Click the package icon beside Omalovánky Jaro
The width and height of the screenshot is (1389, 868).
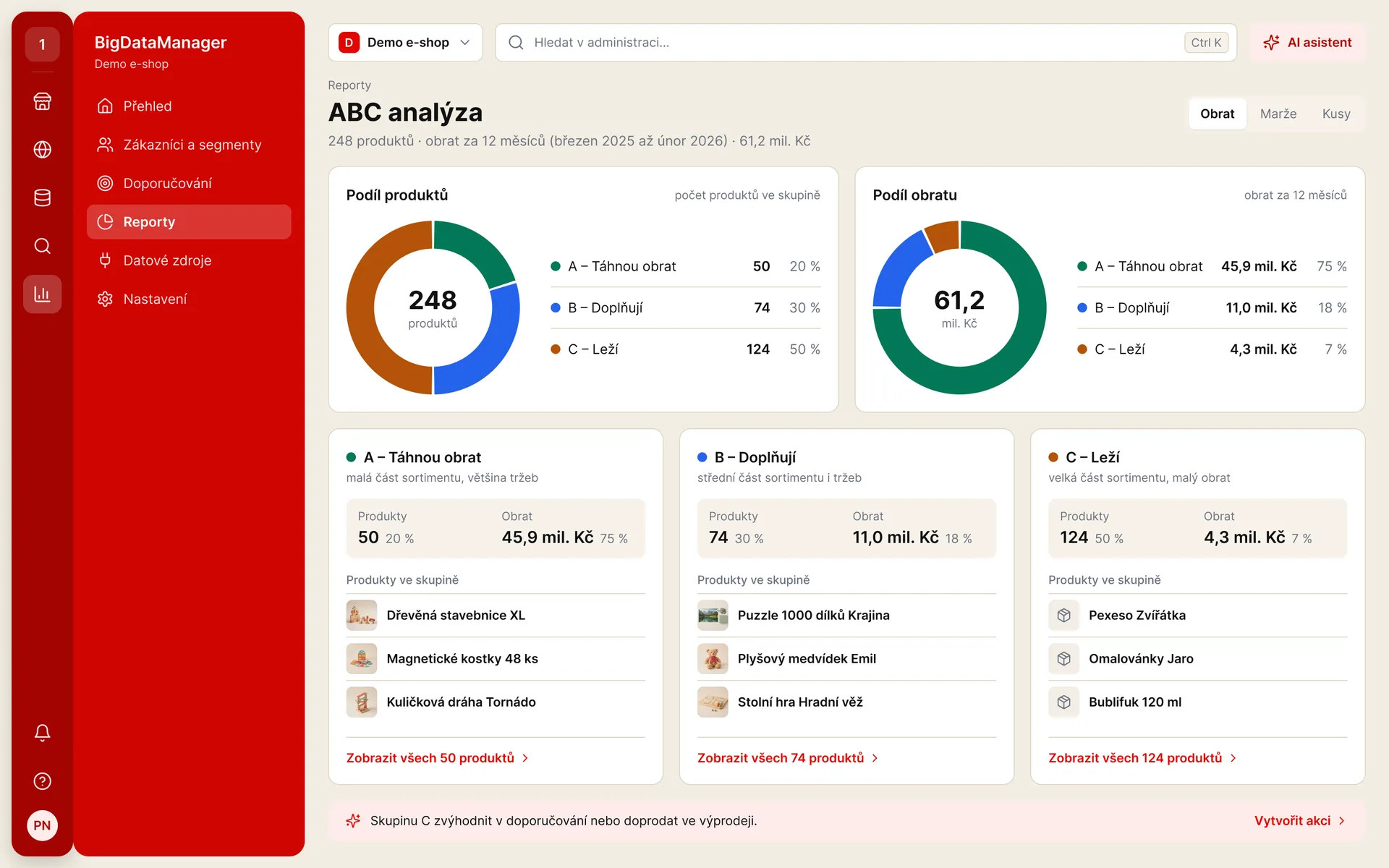[1063, 659]
